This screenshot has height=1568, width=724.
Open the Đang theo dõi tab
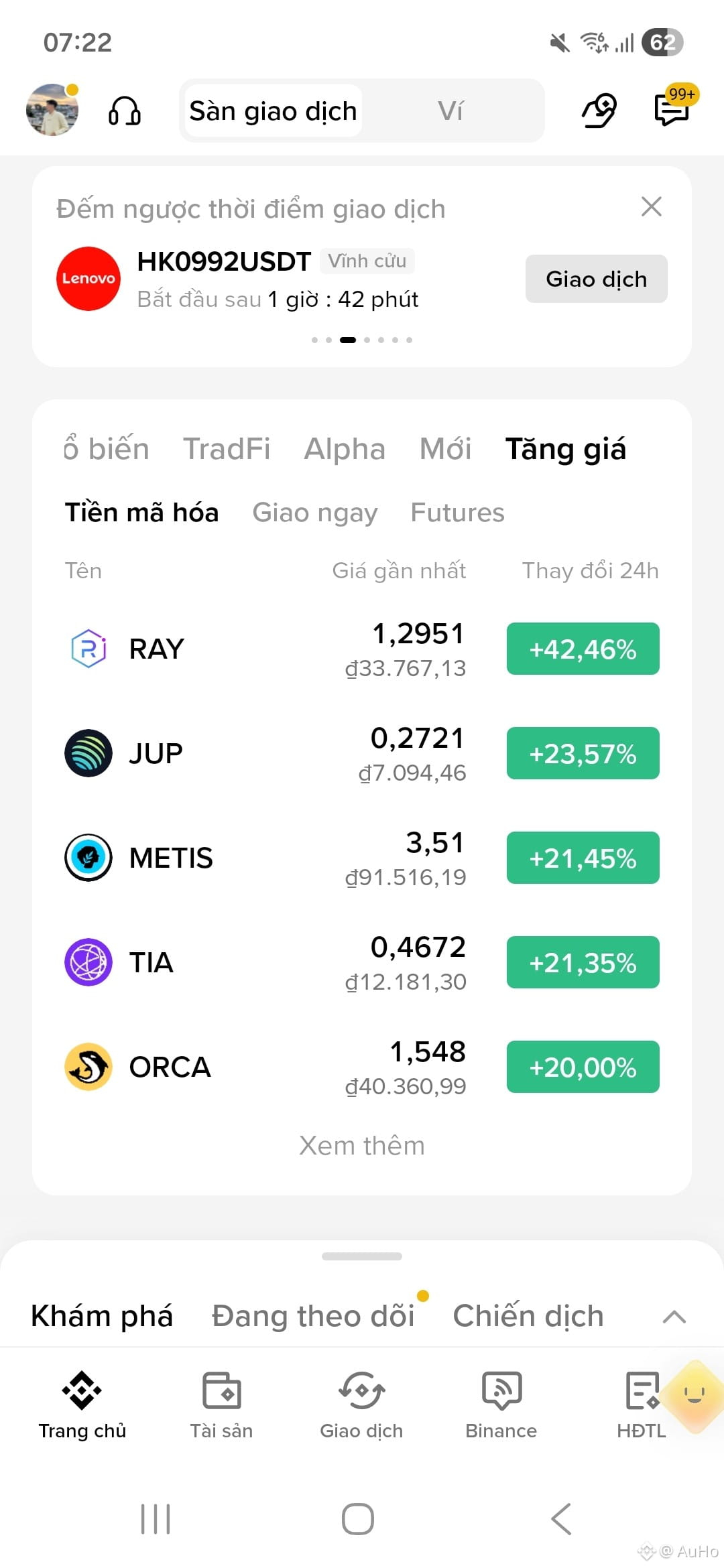tap(314, 1316)
